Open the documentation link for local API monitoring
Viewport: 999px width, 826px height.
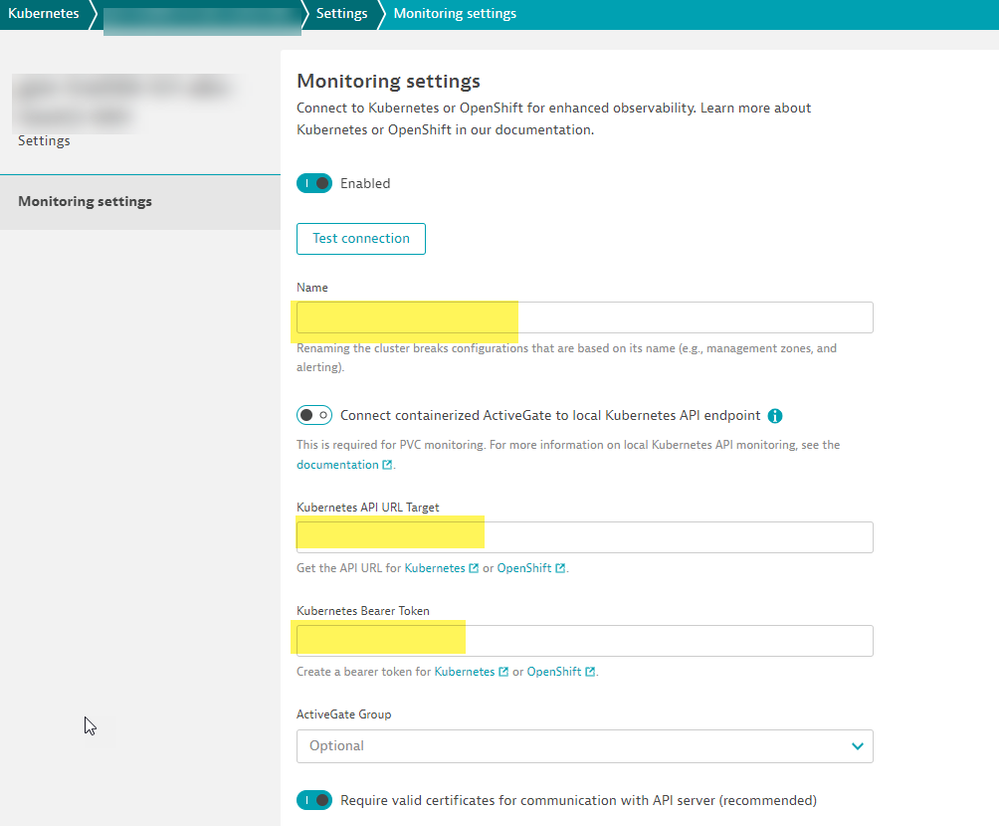point(338,465)
